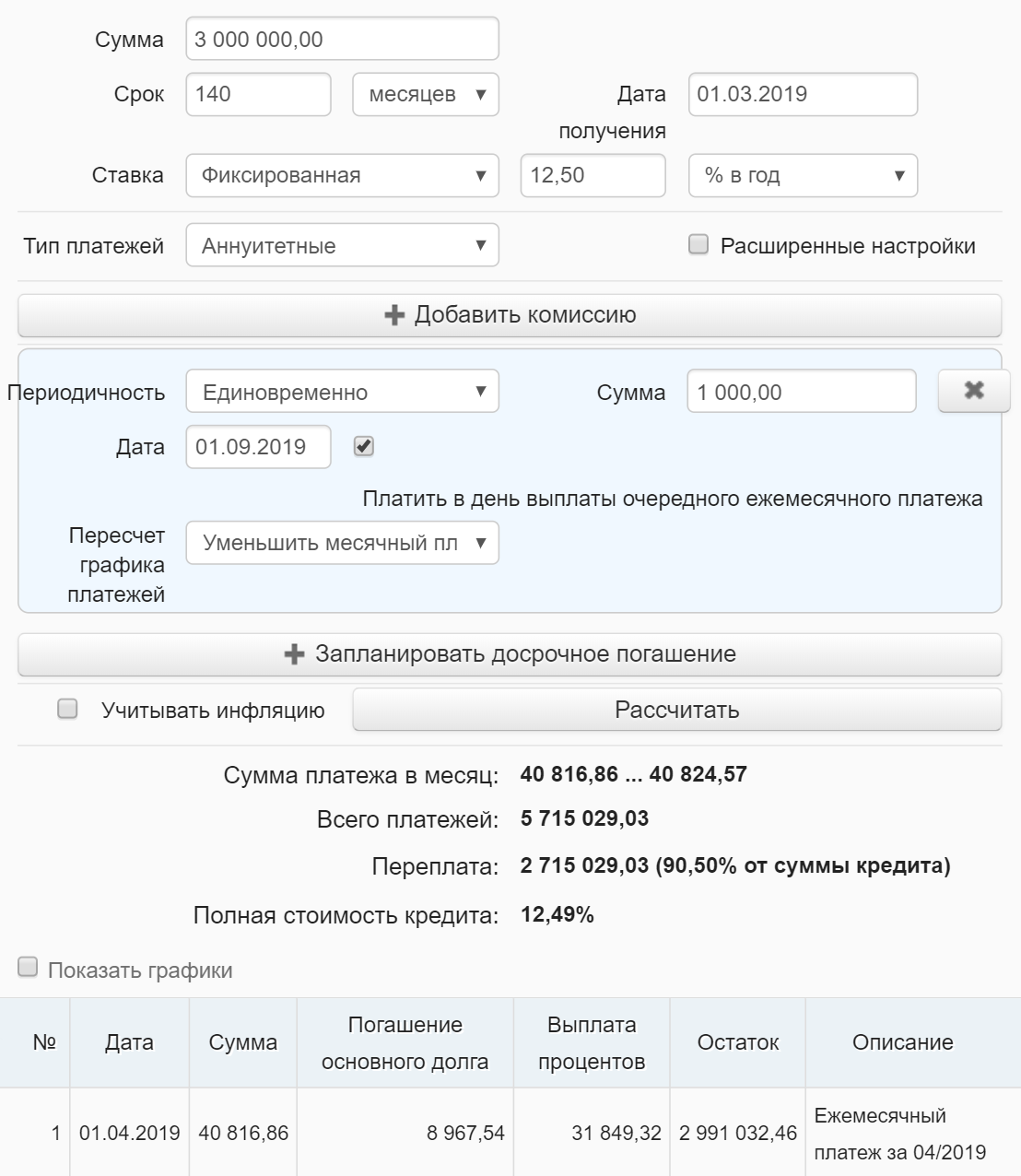Click monthly payment range 40 816,86 ... 40 824,57

point(634,774)
